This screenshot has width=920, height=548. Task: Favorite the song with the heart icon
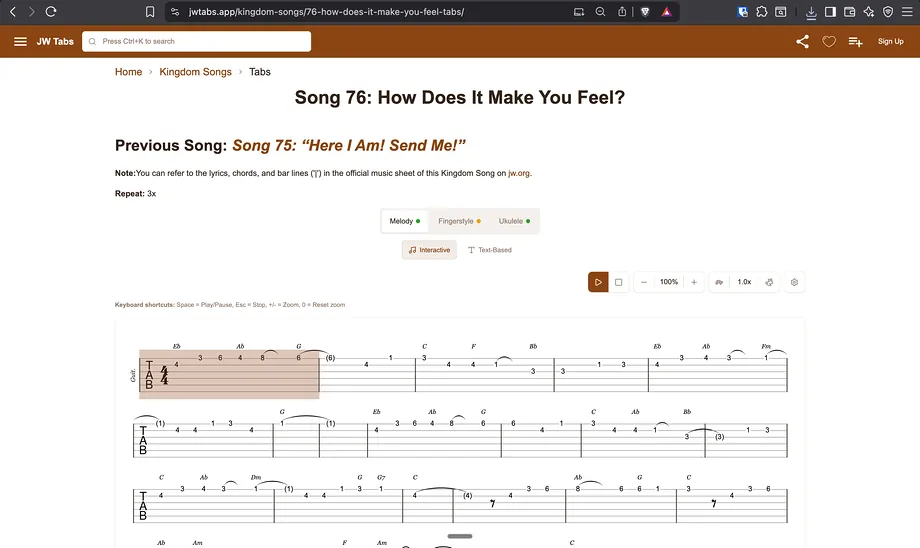click(x=828, y=42)
